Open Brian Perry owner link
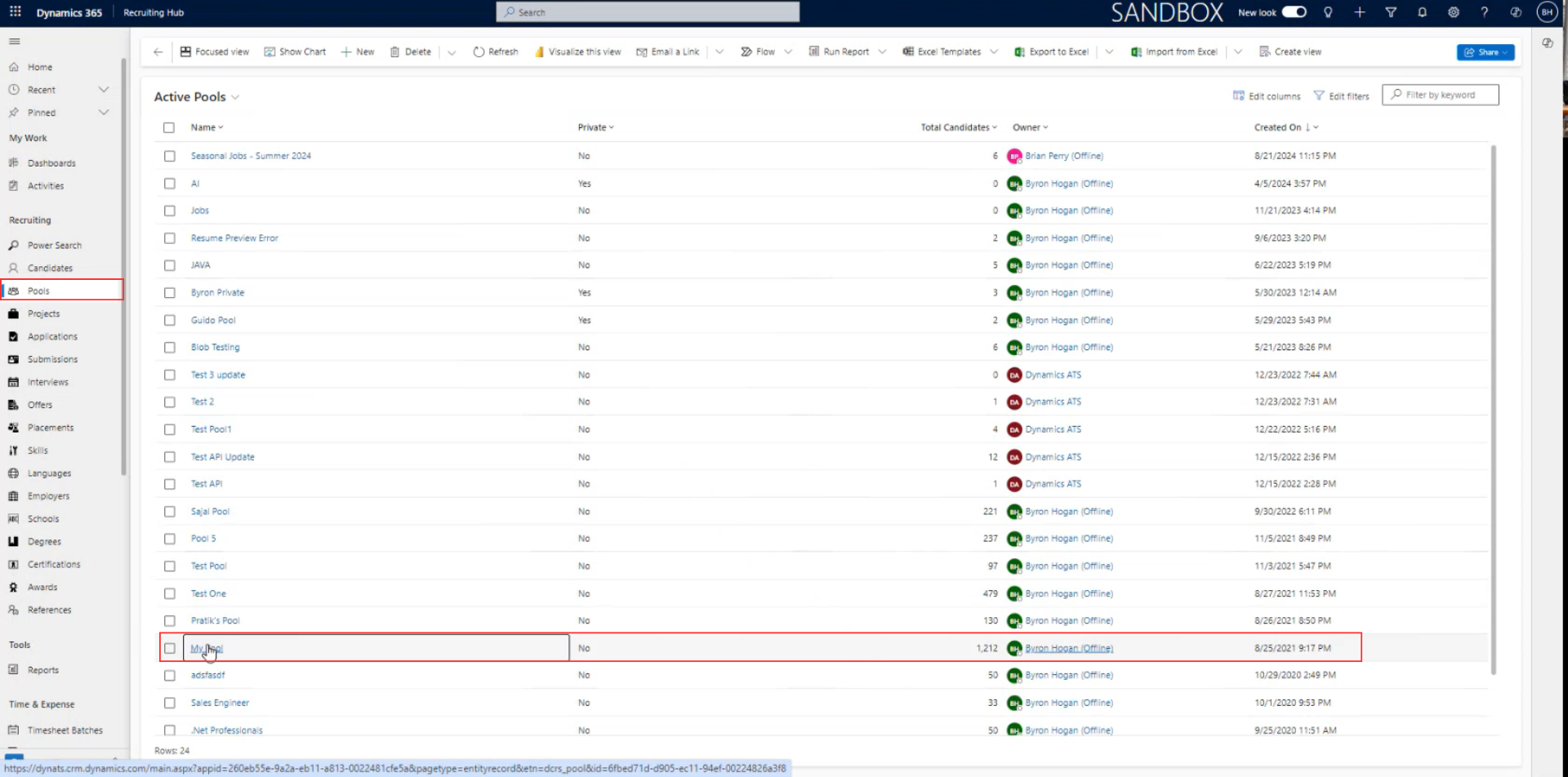 [1064, 156]
